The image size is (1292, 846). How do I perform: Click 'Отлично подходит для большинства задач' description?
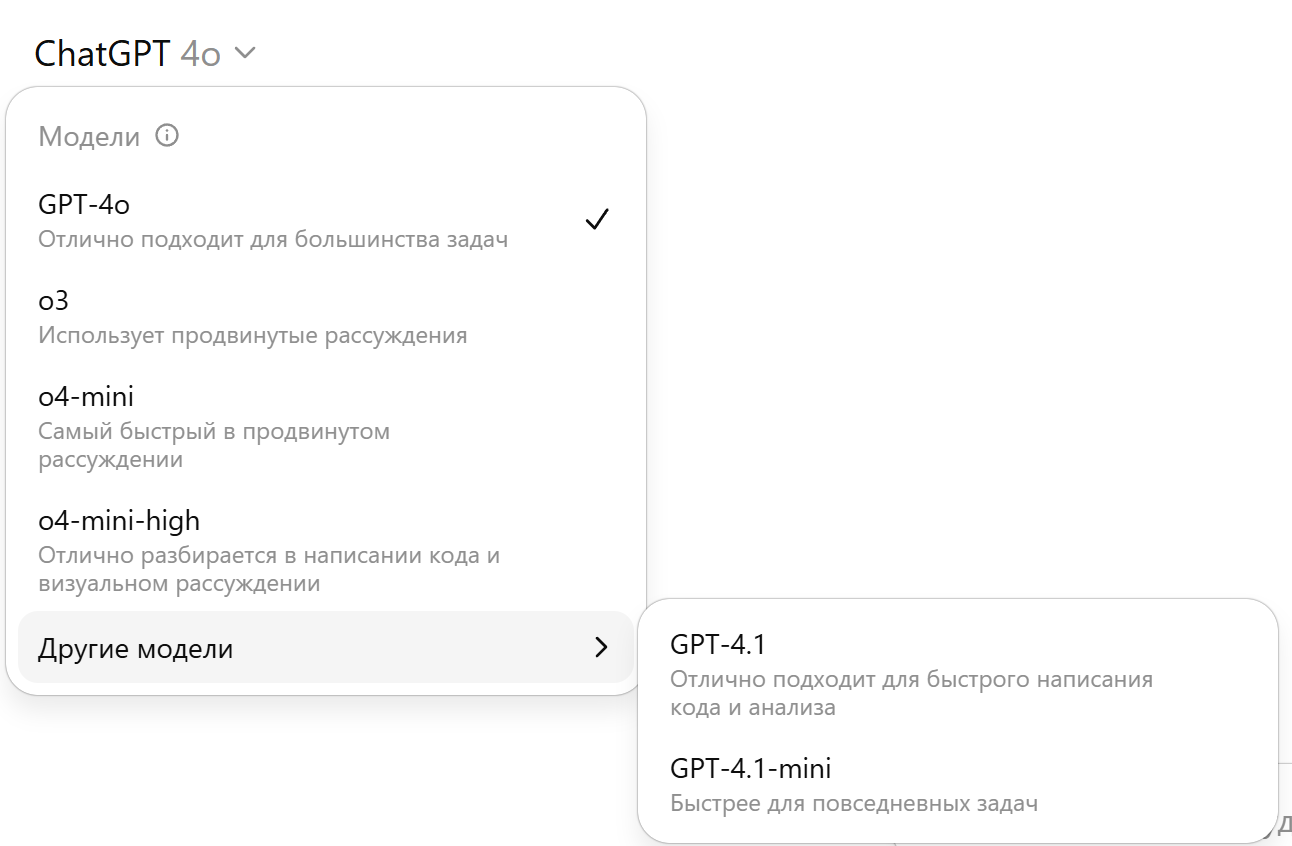(x=273, y=240)
